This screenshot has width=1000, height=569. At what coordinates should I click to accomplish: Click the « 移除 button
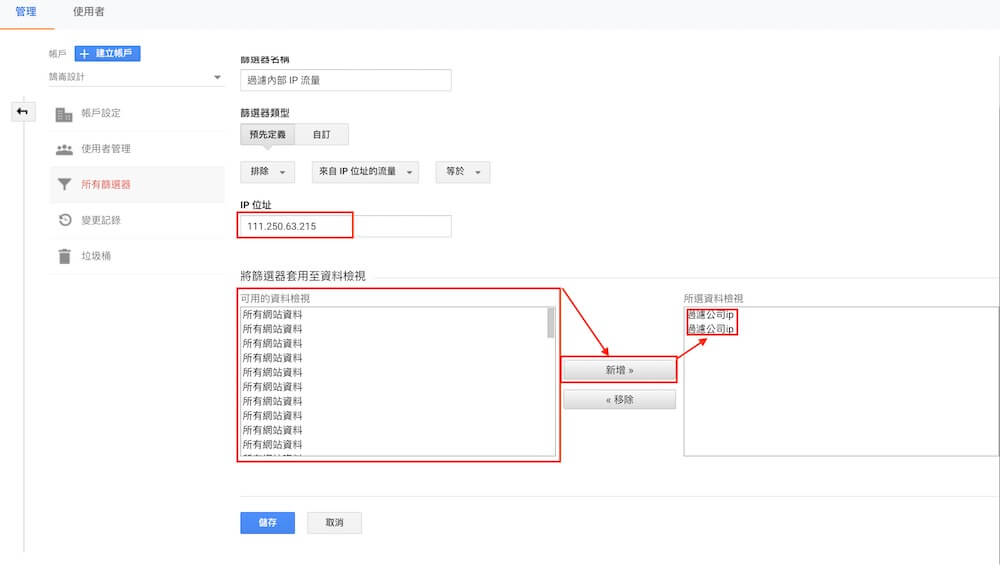619,399
